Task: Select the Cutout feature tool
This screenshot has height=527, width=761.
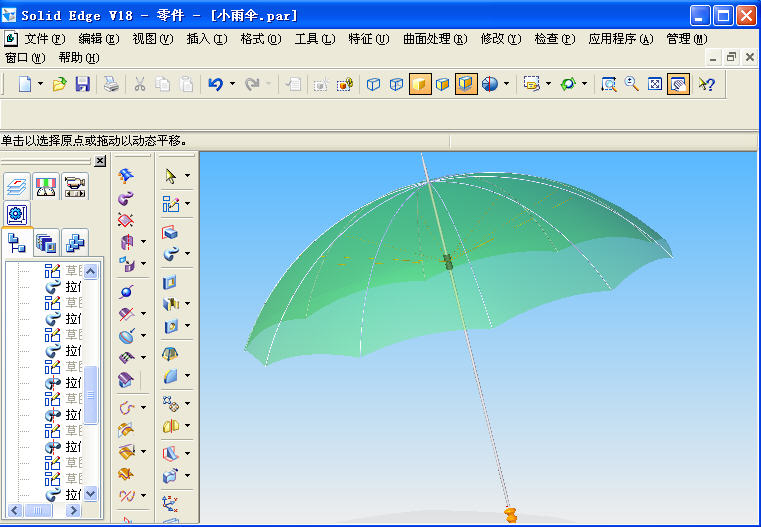Action: [170, 282]
